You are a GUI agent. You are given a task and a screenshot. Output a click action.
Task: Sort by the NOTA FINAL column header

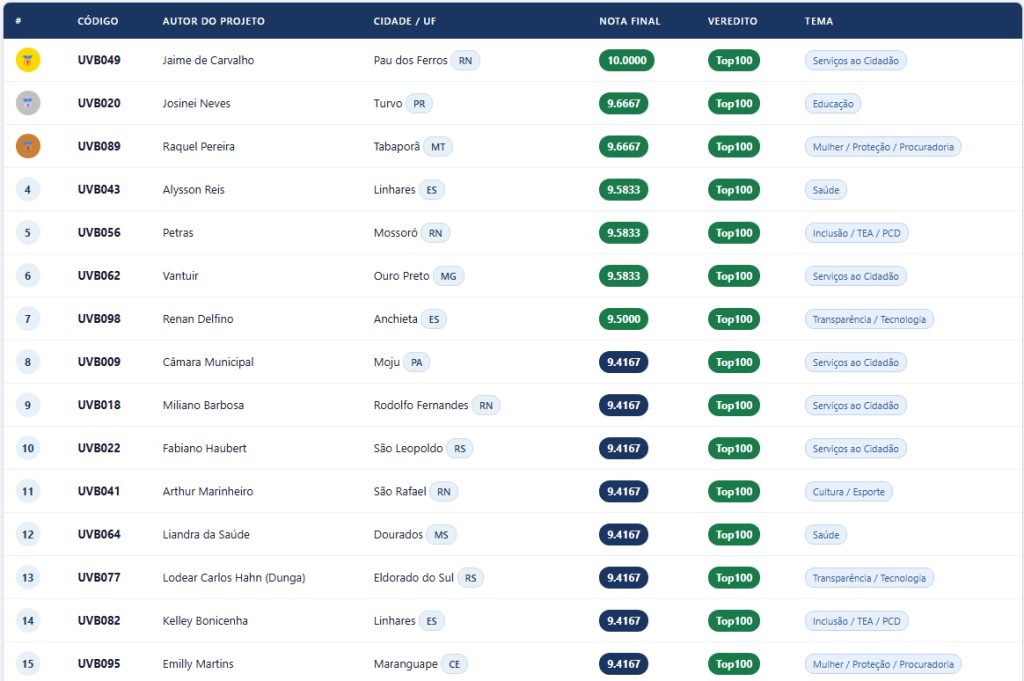coord(630,21)
